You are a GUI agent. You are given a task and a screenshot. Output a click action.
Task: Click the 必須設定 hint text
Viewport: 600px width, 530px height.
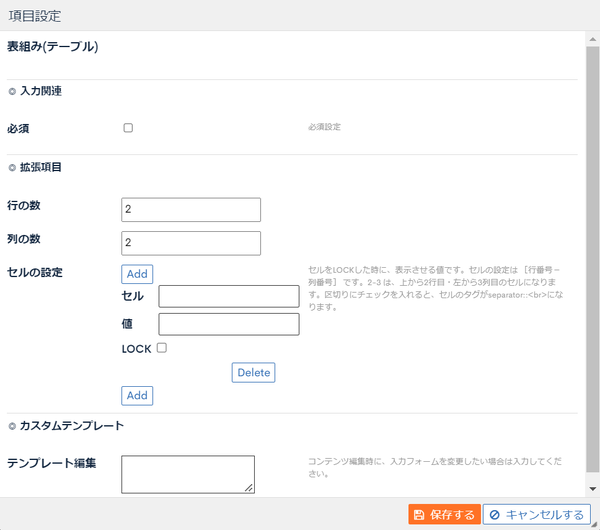pos(324,127)
